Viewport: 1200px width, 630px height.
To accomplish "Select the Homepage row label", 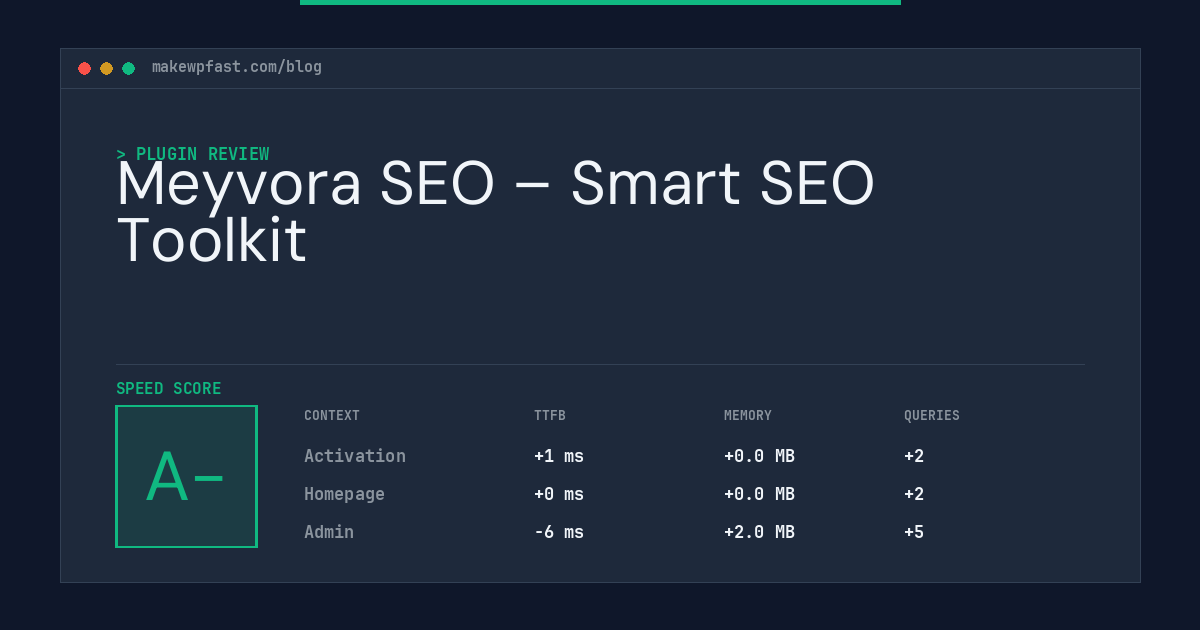I will (x=344, y=494).
